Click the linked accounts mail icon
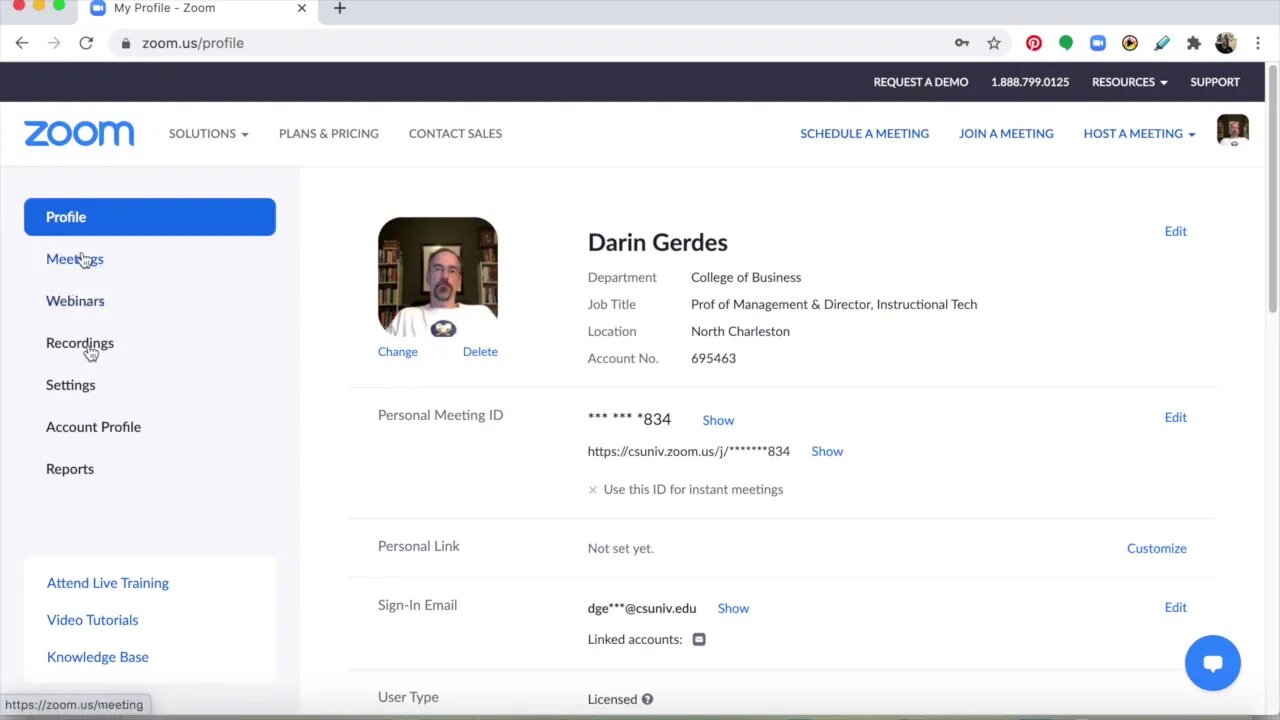The width and height of the screenshot is (1280, 720). click(699, 639)
